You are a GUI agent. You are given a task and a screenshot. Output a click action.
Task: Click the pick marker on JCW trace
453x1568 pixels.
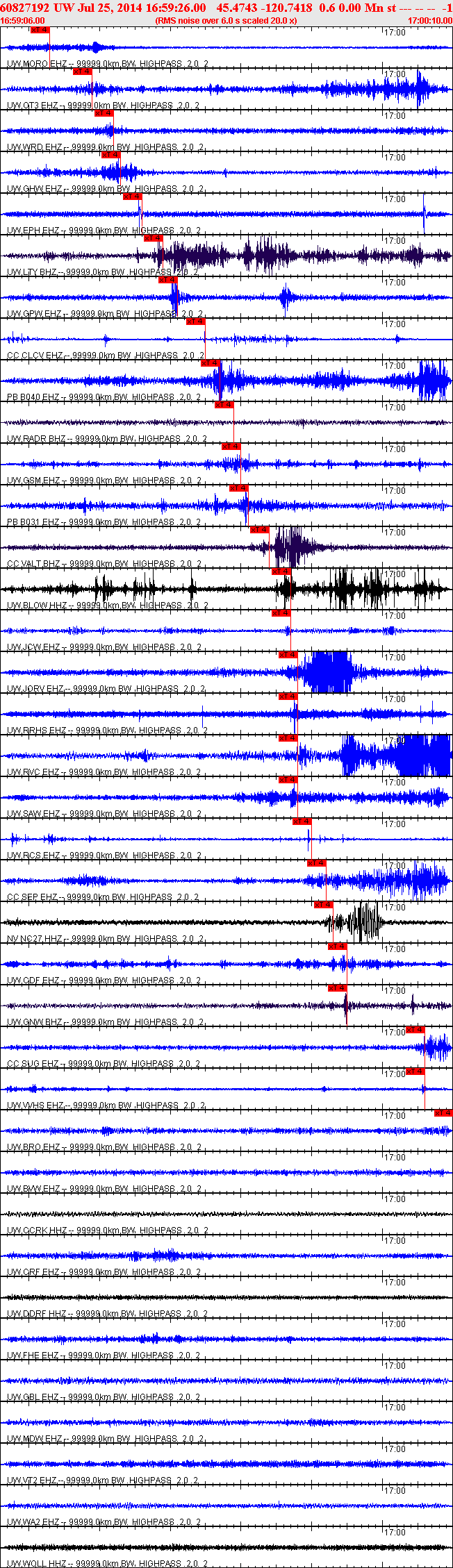tap(281, 613)
